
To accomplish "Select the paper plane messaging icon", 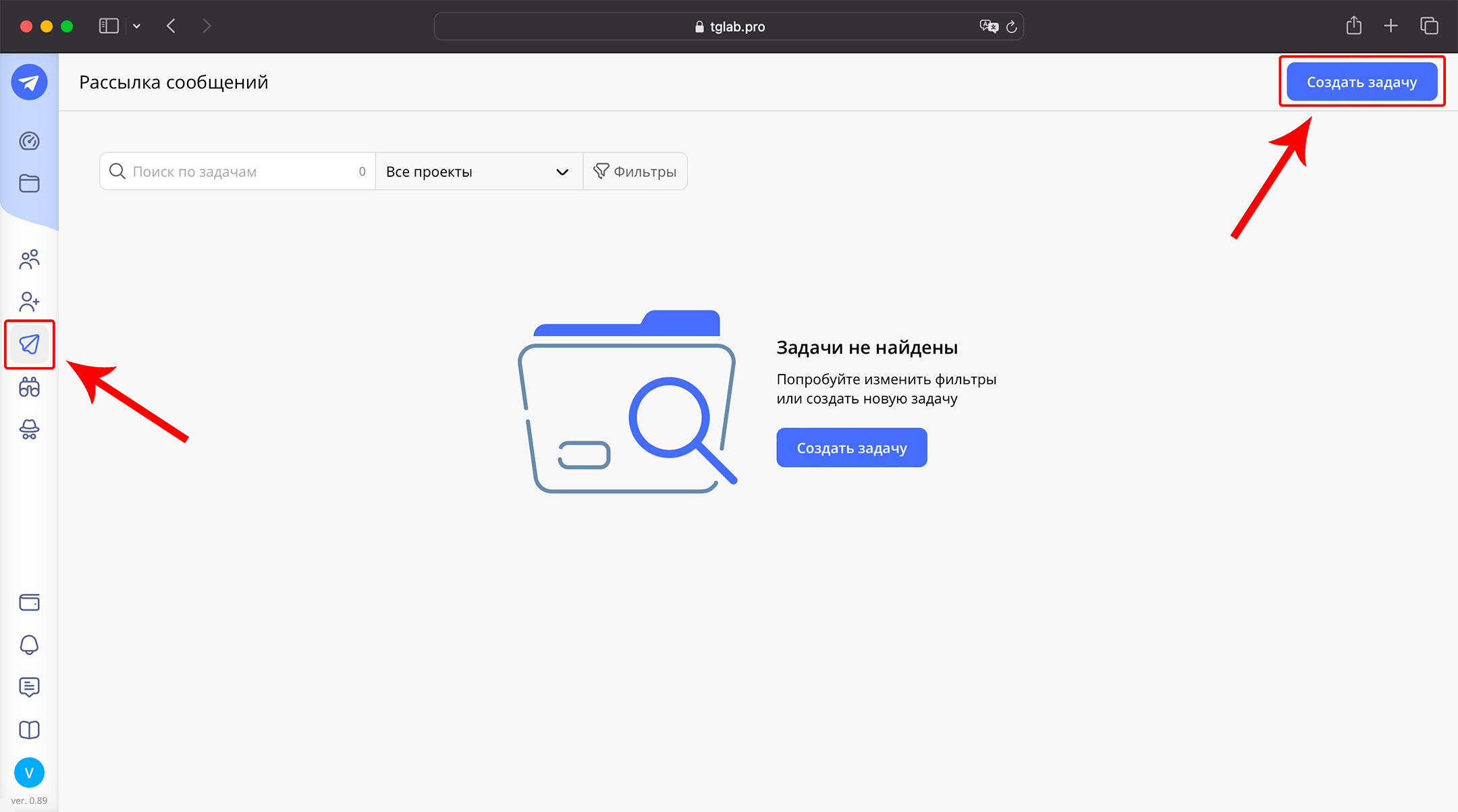I will (29, 344).
